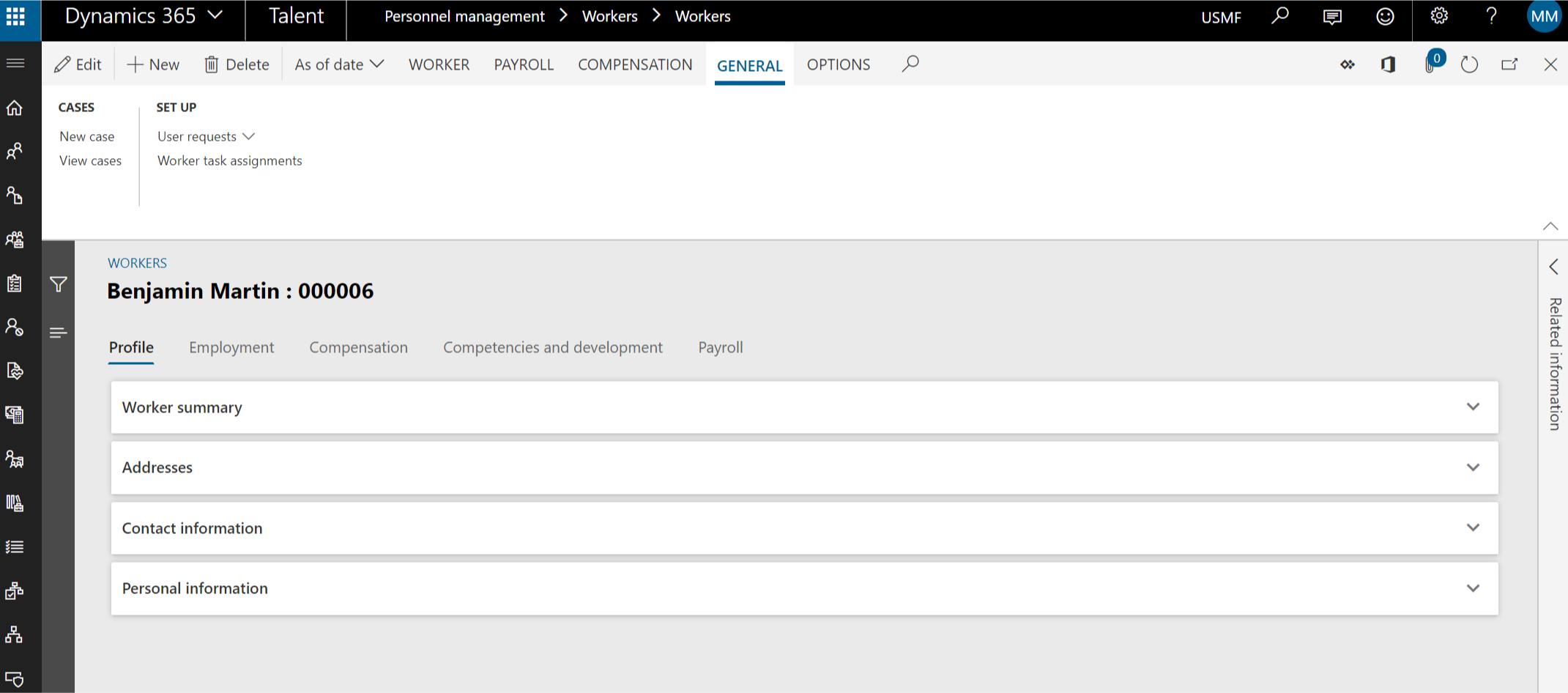Click the show list pane icon
The height and width of the screenshot is (693, 1568).
point(58,332)
